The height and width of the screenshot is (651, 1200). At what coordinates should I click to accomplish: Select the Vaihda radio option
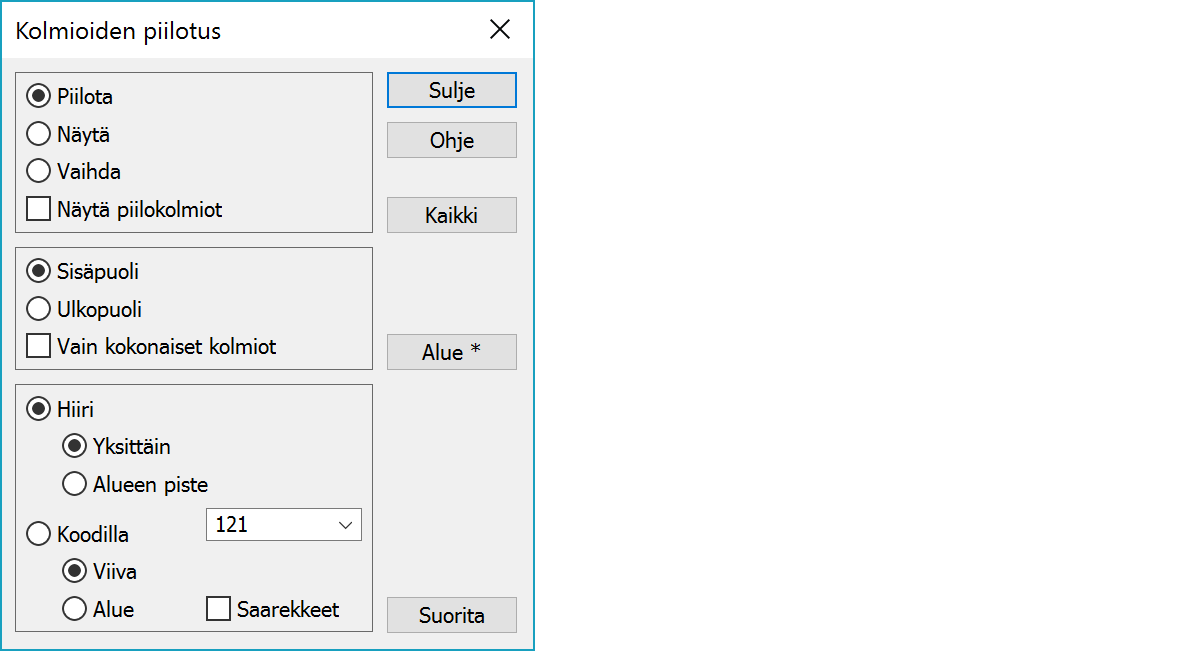39,171
